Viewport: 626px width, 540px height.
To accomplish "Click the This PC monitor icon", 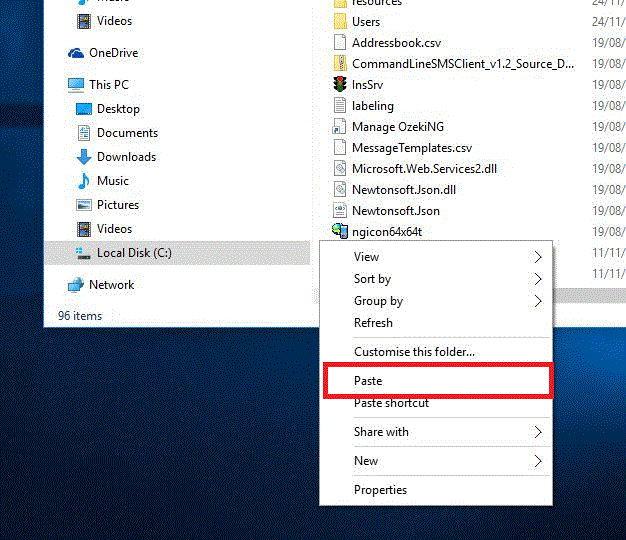I will click(x=76, y=85).
